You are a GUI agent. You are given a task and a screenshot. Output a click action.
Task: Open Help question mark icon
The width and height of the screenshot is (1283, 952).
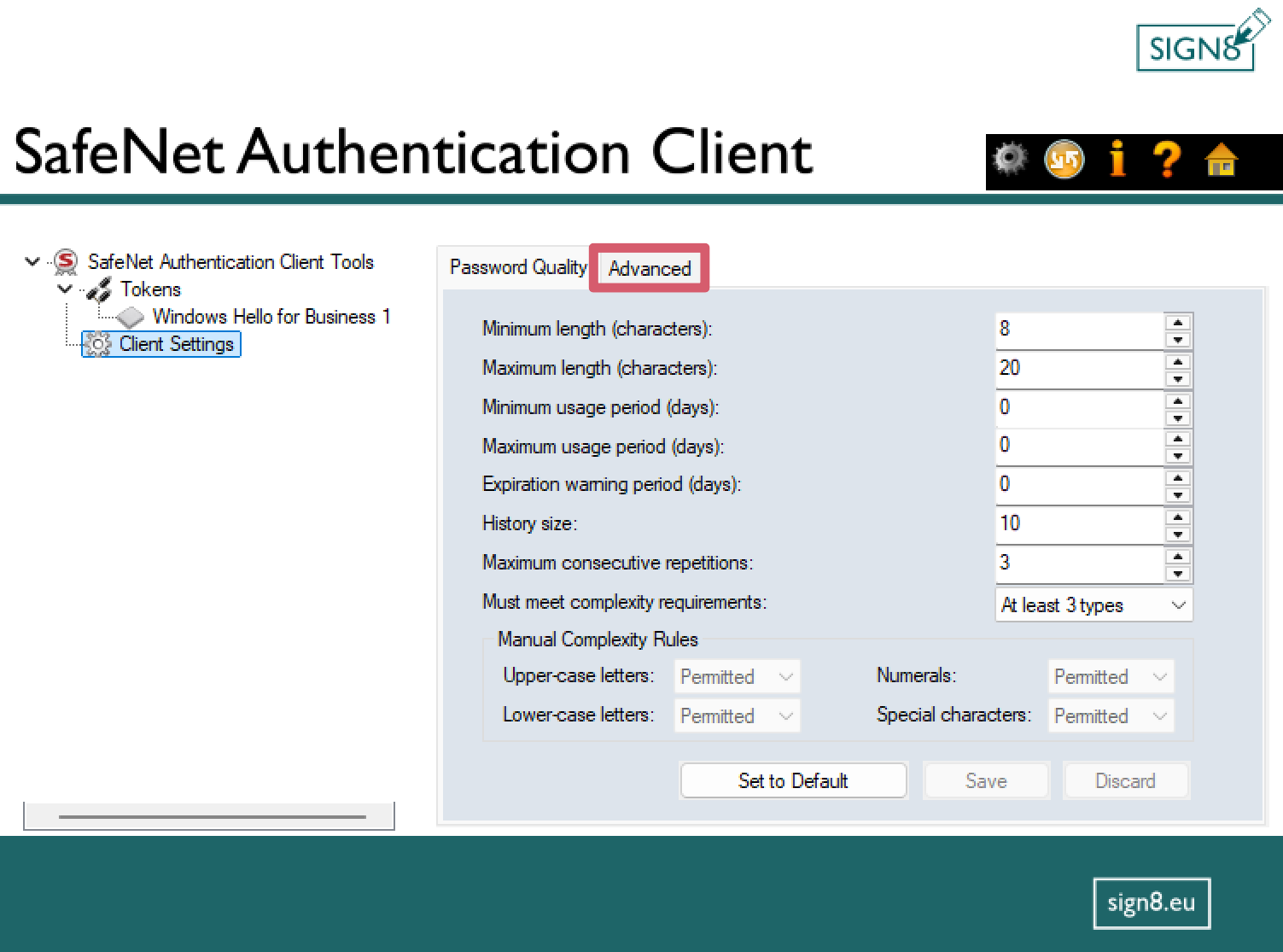(x=1167, y=159)
